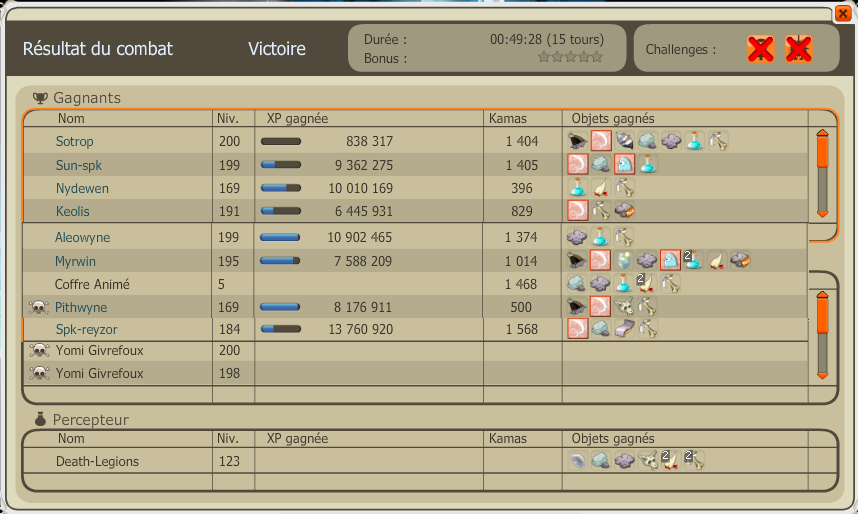858x514 pixels.
Task: Select the animal skull item in Death-Legions' row
Action: [647, 461]
